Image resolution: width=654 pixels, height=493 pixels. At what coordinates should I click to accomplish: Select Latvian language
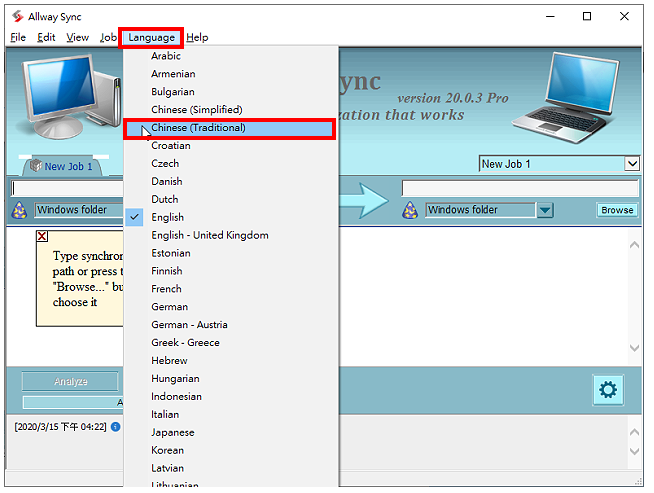231,468
